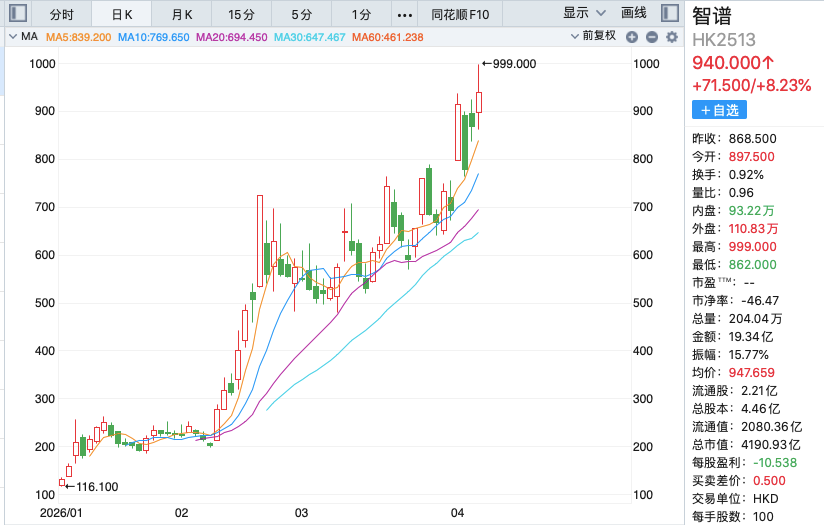Click stock code HK2513
824x525 pixels.
[724, 40]
